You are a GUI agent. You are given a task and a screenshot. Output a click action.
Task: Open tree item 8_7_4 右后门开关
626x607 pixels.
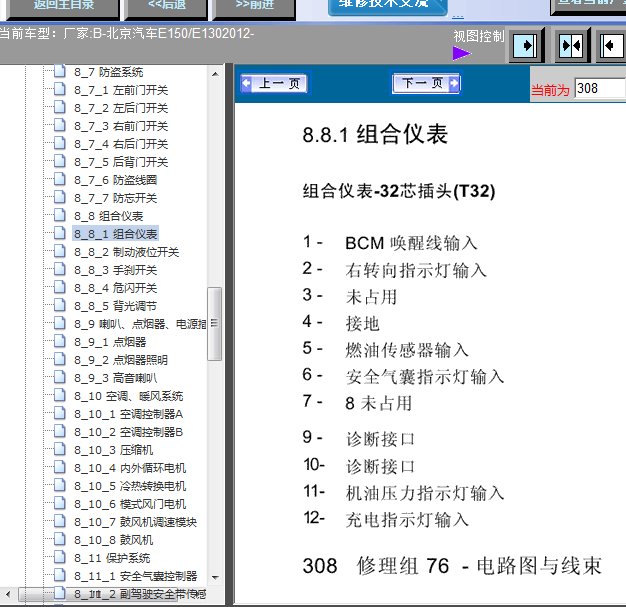(x=121, y=144)
